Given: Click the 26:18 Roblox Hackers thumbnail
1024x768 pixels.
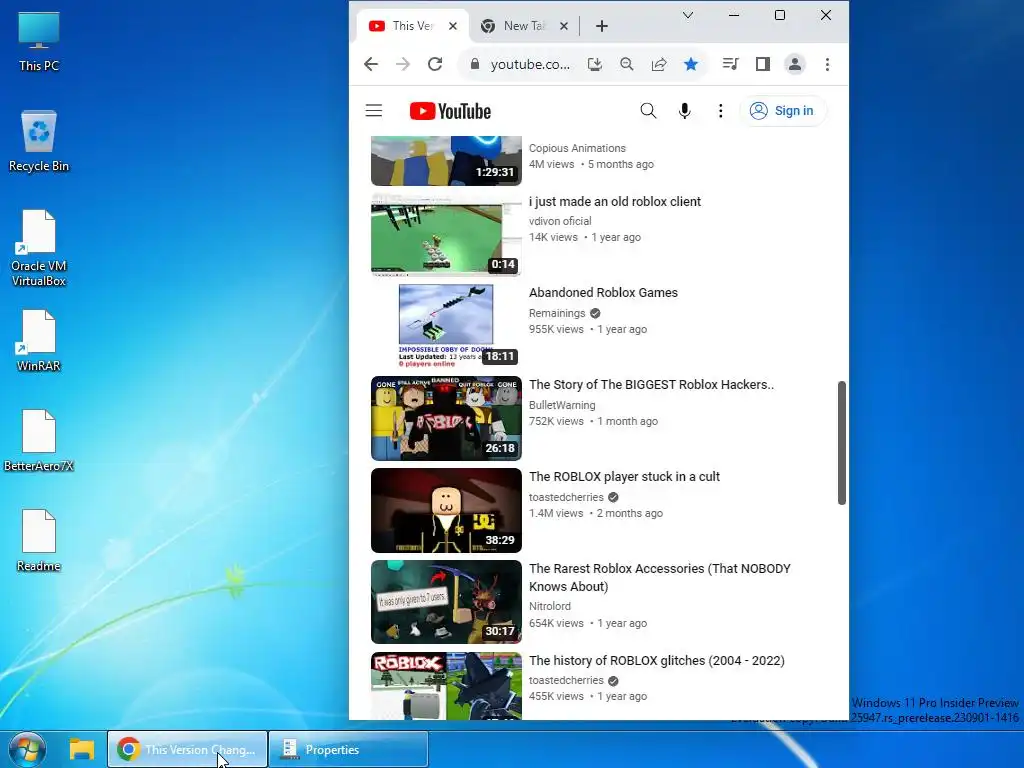Looking at the screenshot, I should tap(446, 418).
